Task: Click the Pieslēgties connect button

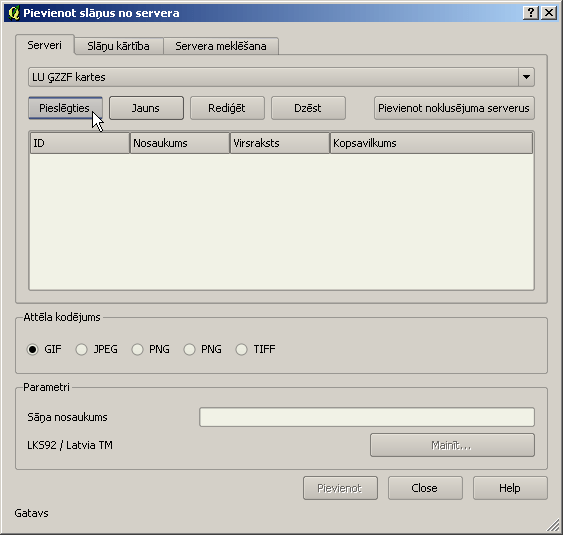Action: coord(65,108)
